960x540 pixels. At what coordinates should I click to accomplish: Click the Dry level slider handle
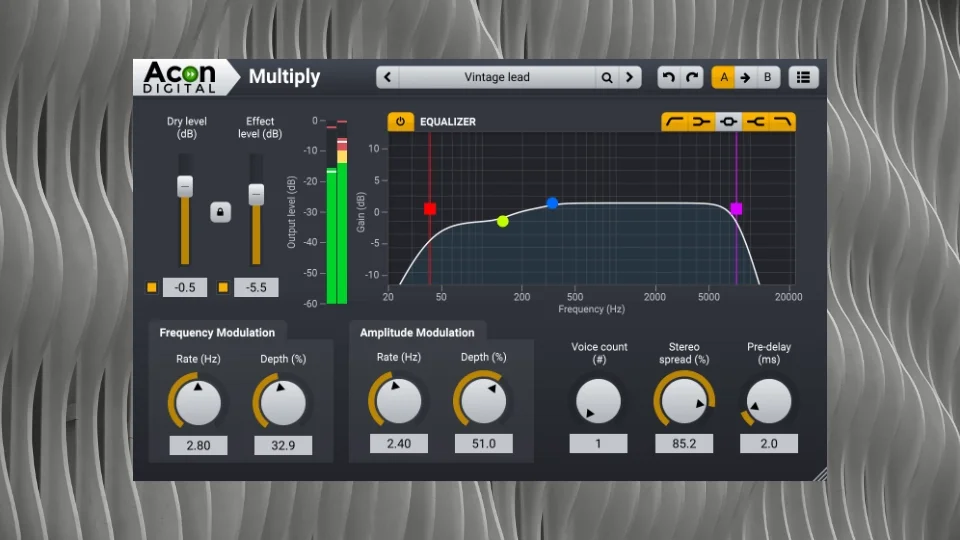click(x=185, y=186)
